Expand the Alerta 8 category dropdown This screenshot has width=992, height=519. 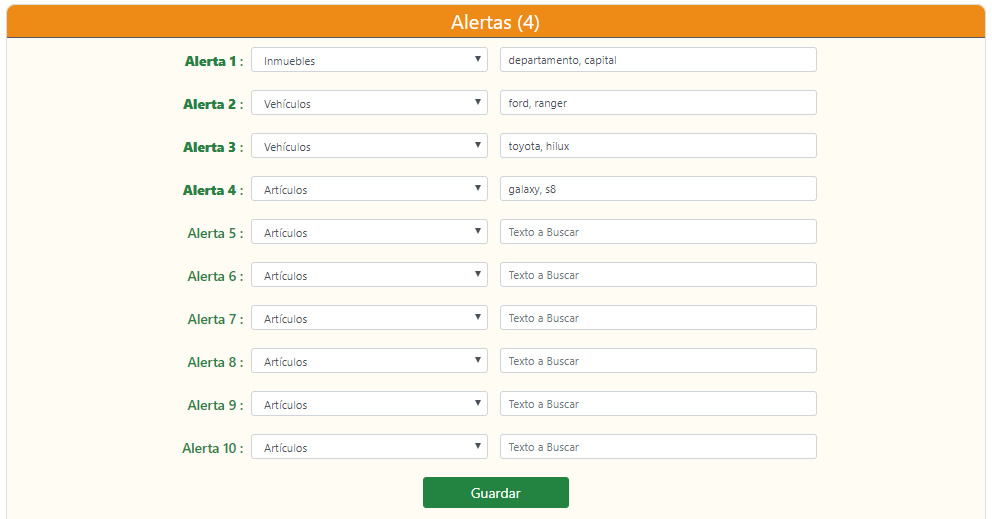tap(369, 361)
